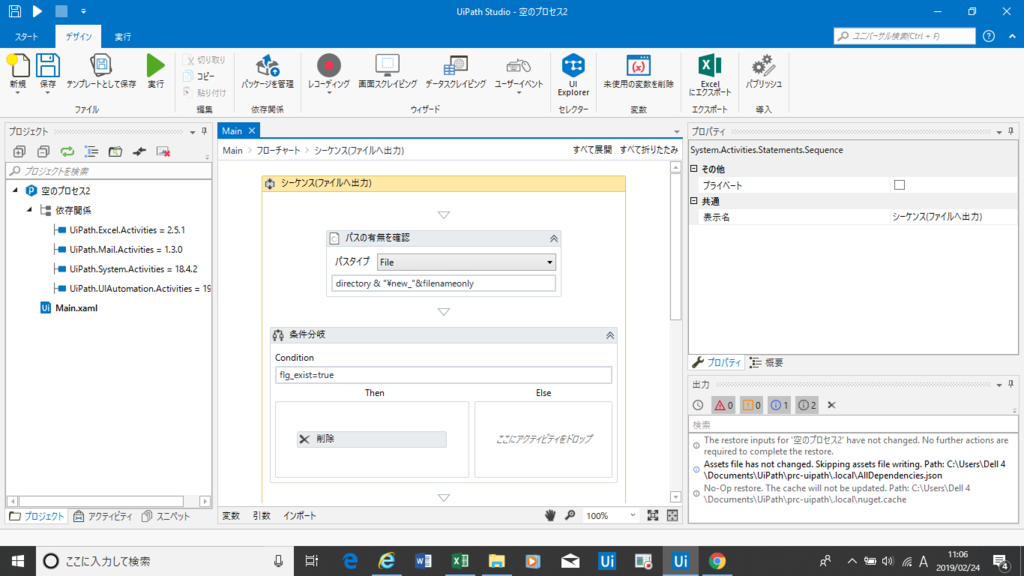Click refresh icon in project panel toolbar

(67, 152)
